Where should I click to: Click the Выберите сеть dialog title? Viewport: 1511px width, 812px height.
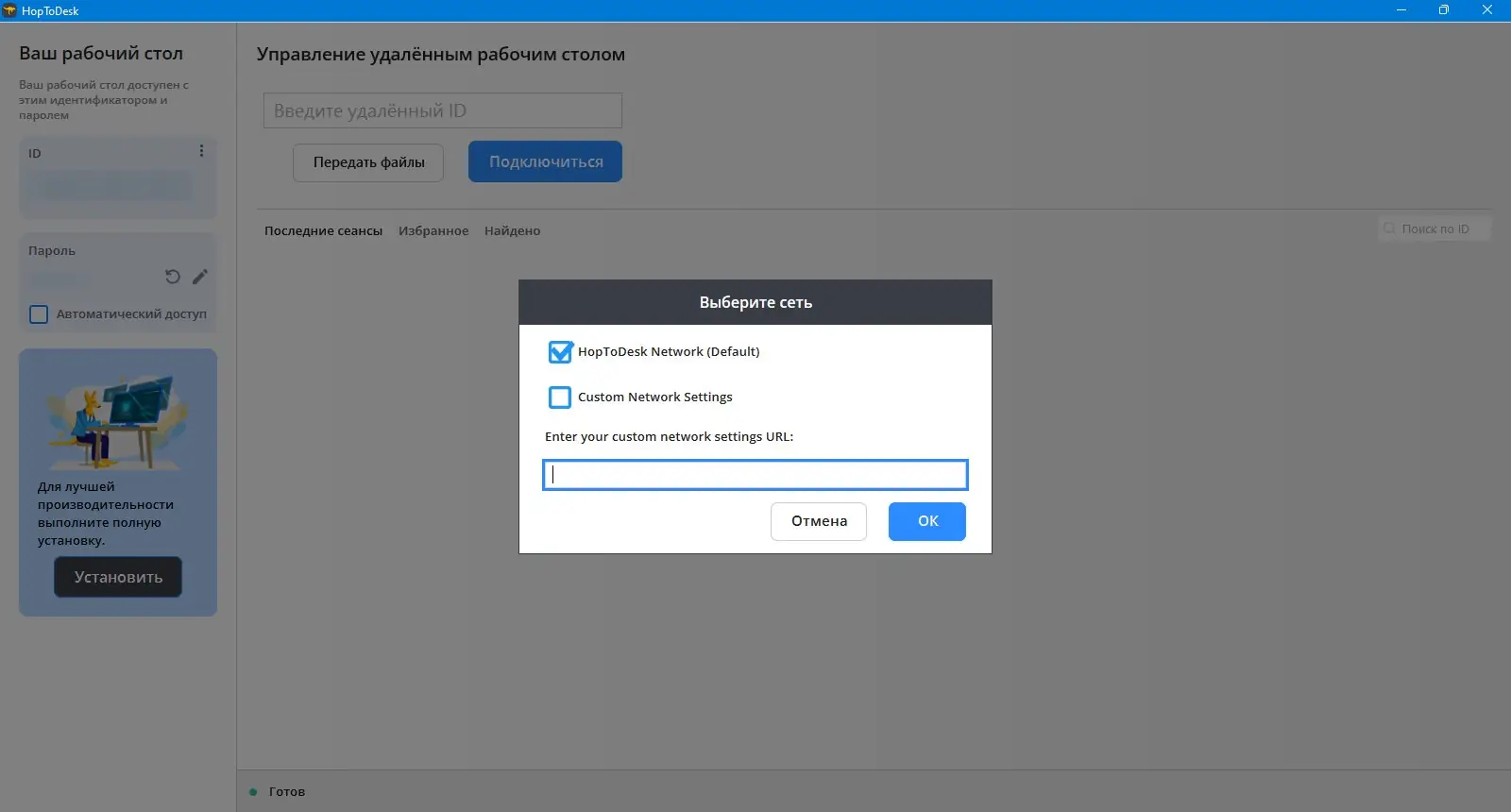[755, 302]
